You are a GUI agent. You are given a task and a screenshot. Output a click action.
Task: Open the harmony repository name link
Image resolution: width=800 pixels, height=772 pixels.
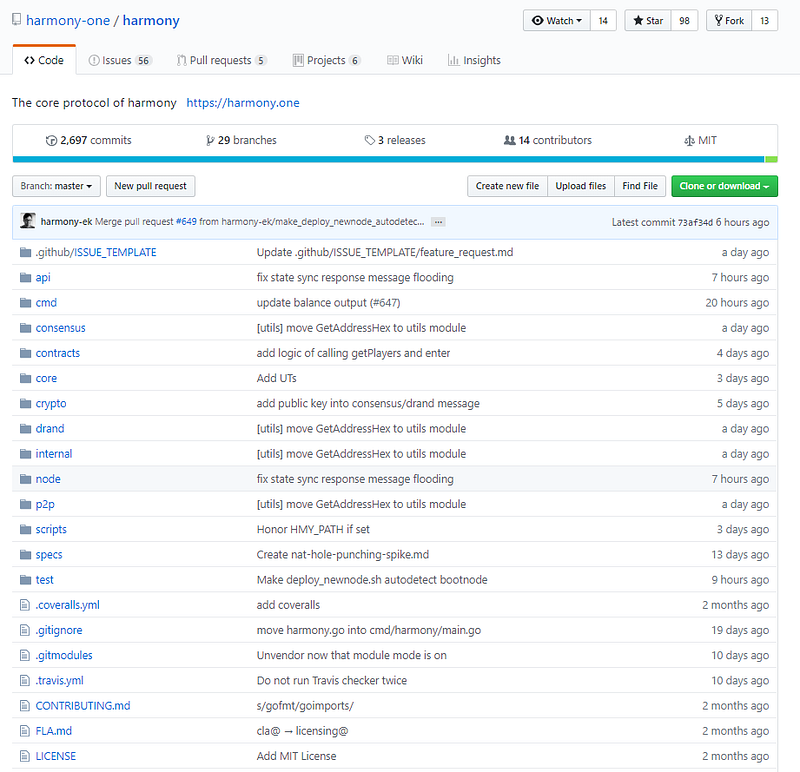point(151,20)
